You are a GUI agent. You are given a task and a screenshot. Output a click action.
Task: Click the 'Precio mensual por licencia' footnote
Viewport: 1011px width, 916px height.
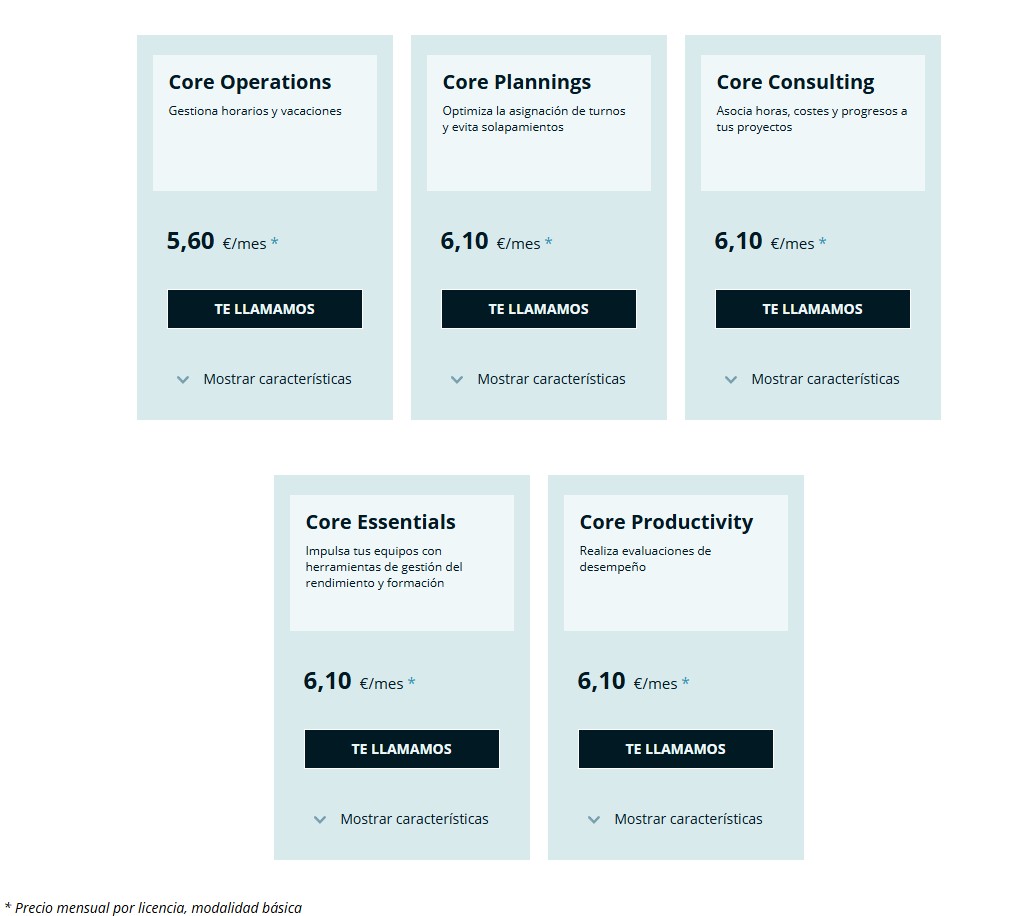(x=153, y=908)
